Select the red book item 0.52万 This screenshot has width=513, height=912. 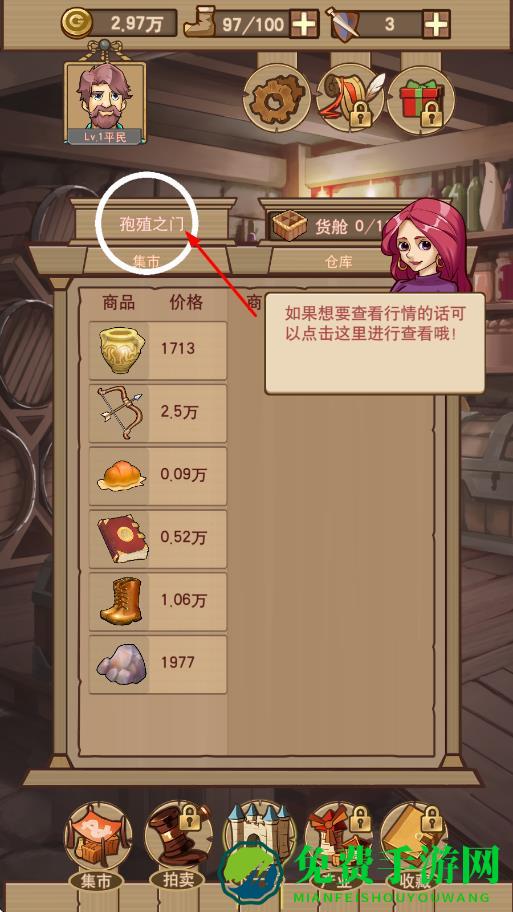tap(158, 539)
